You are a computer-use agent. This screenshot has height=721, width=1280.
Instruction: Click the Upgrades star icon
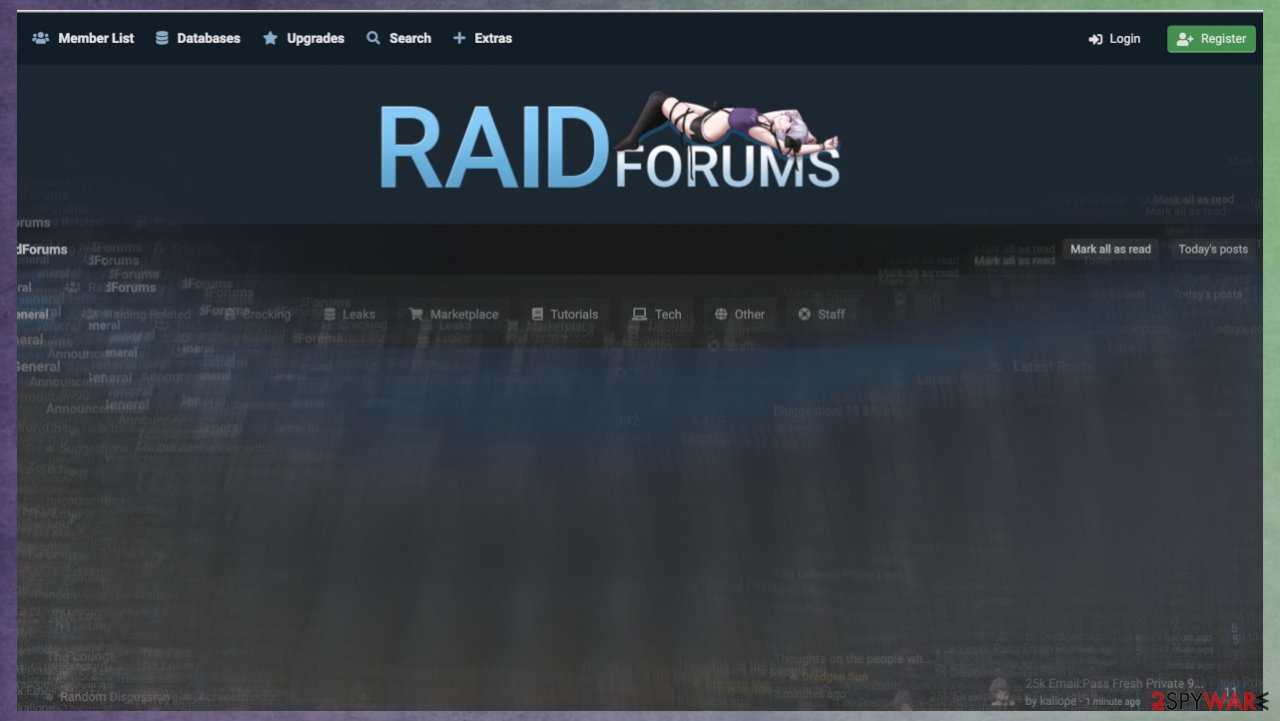pyautogui.click(x=270, y=38)
